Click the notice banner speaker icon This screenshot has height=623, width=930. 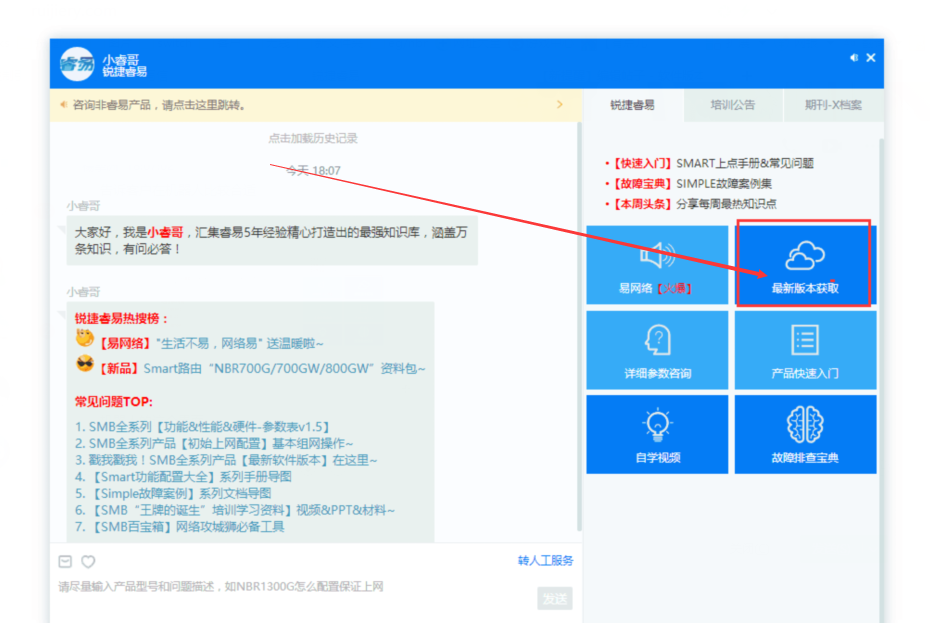pyautogui.click(x=63, y=105)
